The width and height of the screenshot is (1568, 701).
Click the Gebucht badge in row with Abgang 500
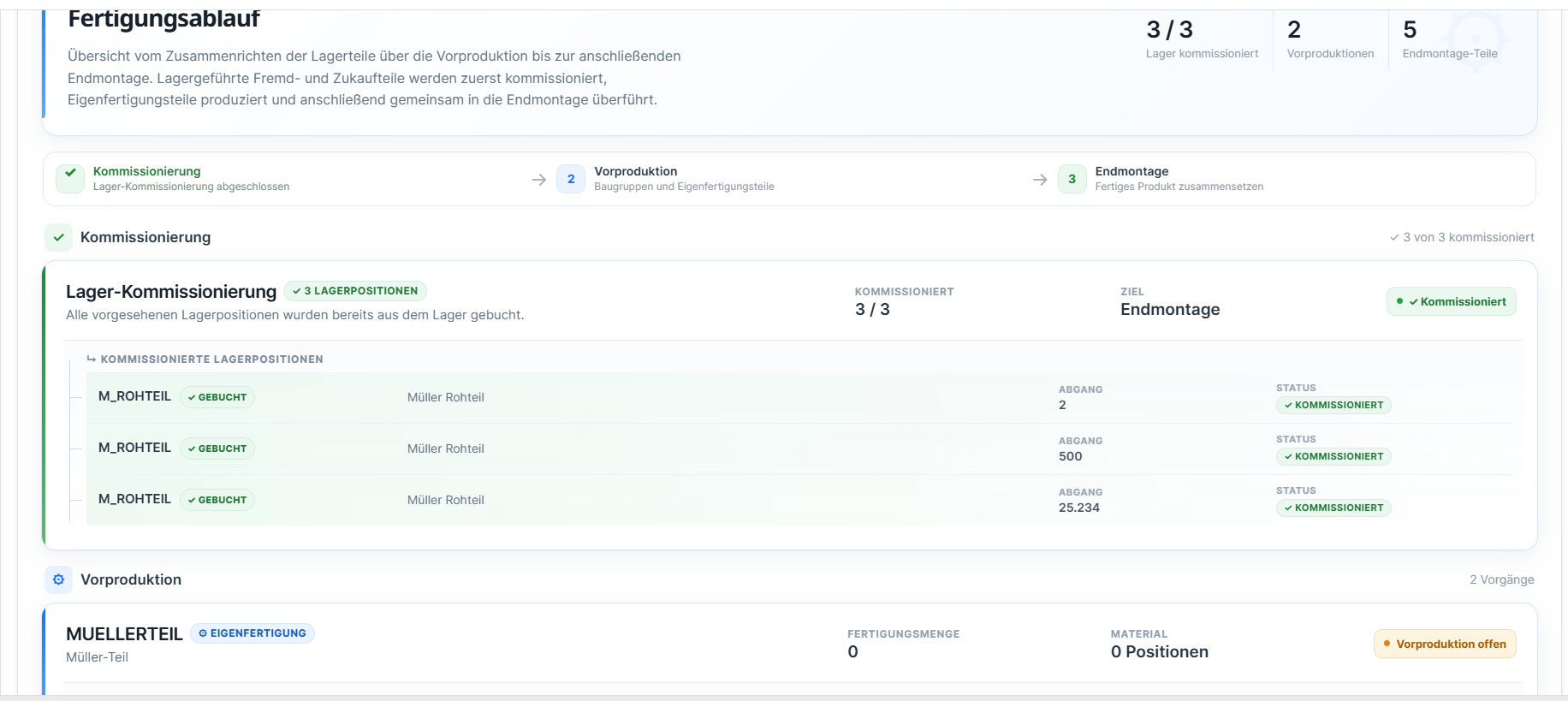point(217,449)
